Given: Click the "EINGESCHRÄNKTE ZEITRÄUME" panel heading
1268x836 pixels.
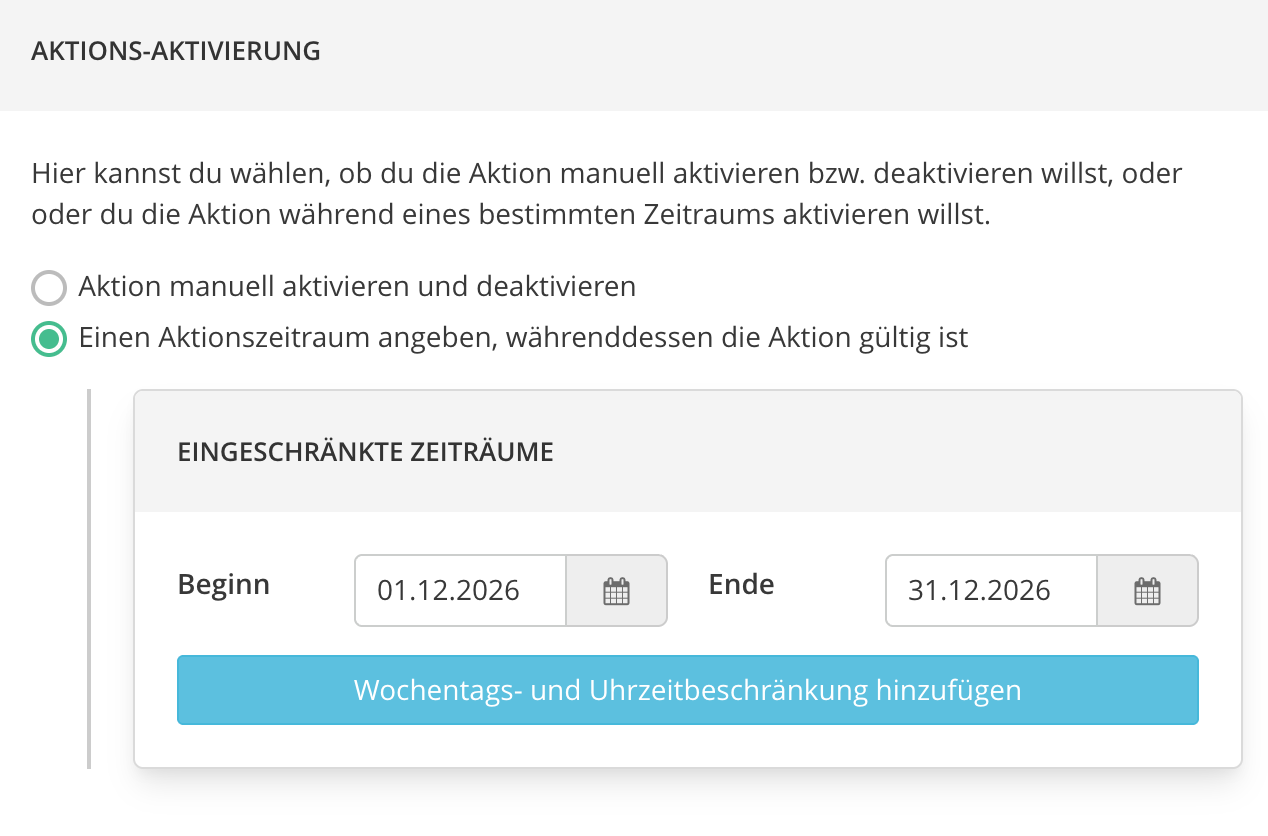Looking at the screenshot, I should [x=365, y=452].
